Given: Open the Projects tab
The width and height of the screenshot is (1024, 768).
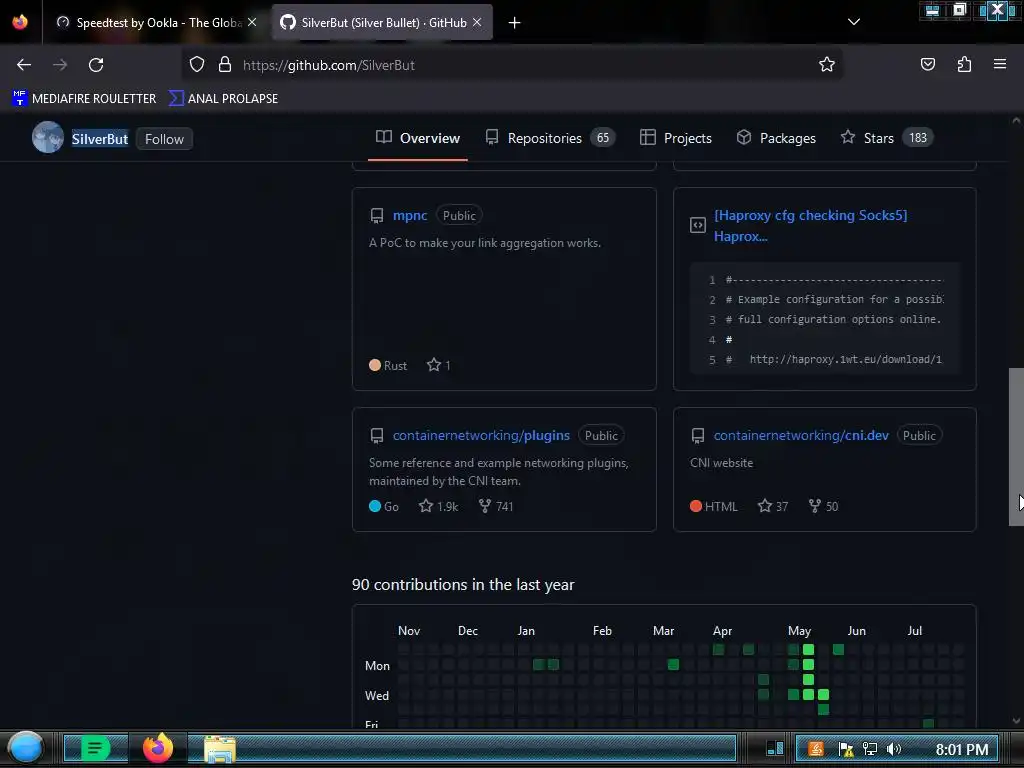Looking at the screenshot, I should [x=676, y=138].
